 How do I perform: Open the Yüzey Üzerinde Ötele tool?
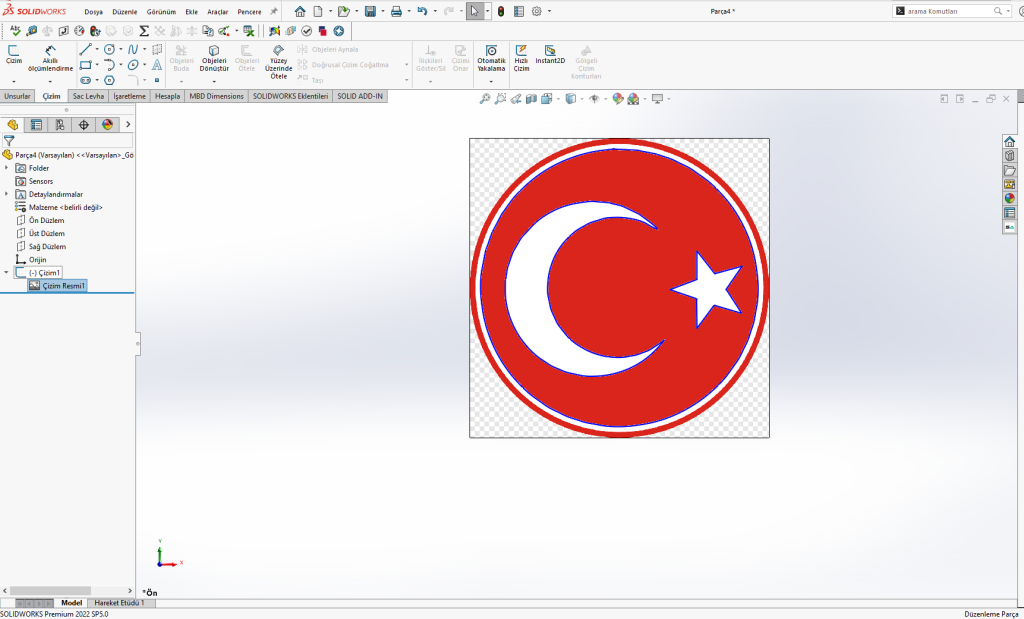click(279, 61)
